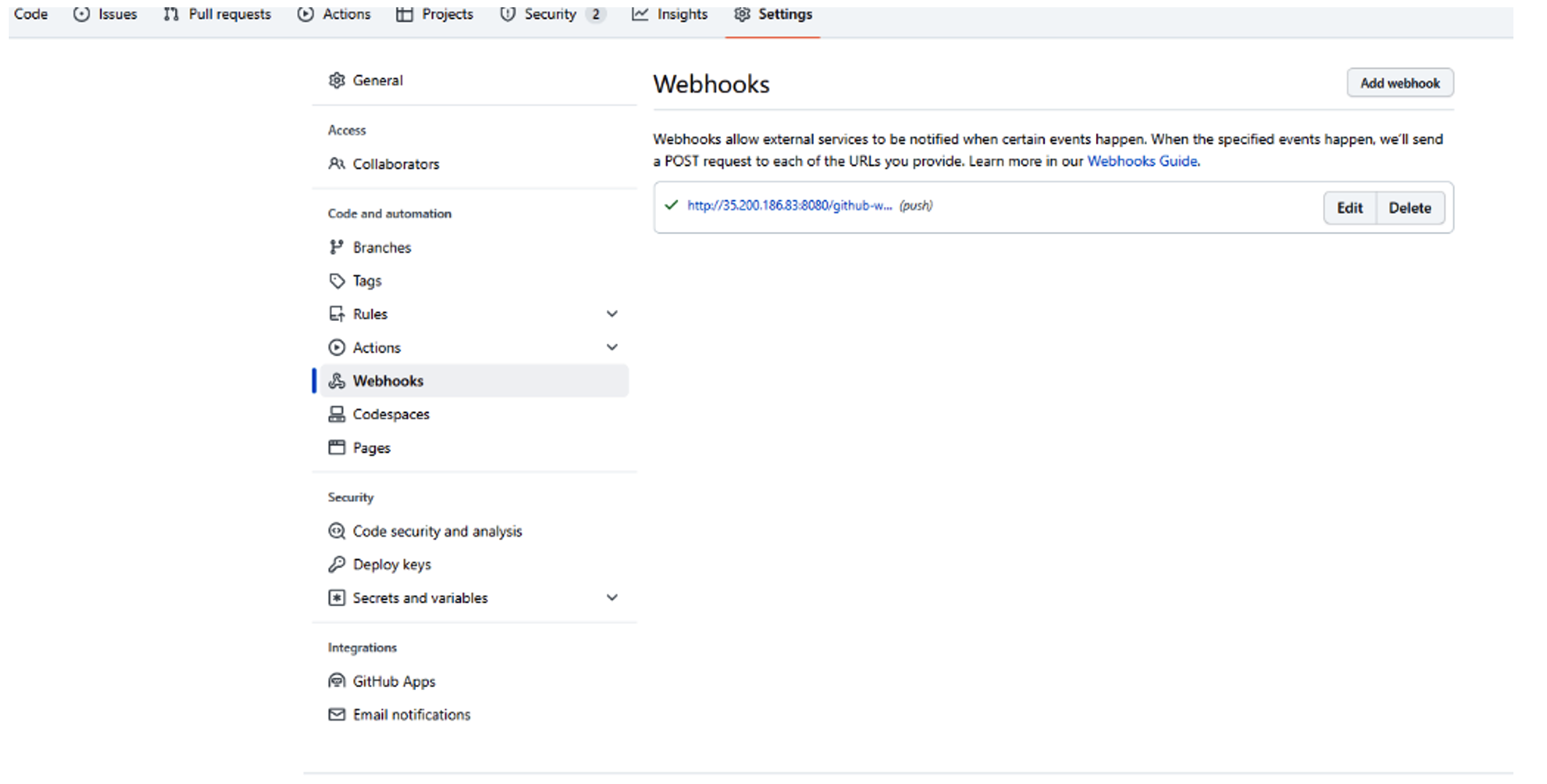
Task: Switch to the Pull requests tab
Action: 217,14
